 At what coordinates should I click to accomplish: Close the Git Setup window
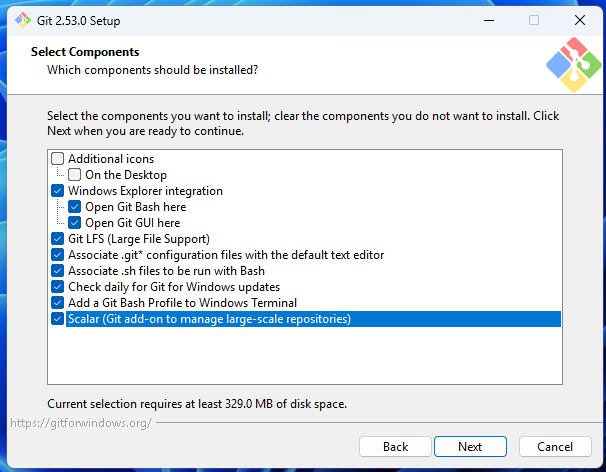(x=580, y=19)
